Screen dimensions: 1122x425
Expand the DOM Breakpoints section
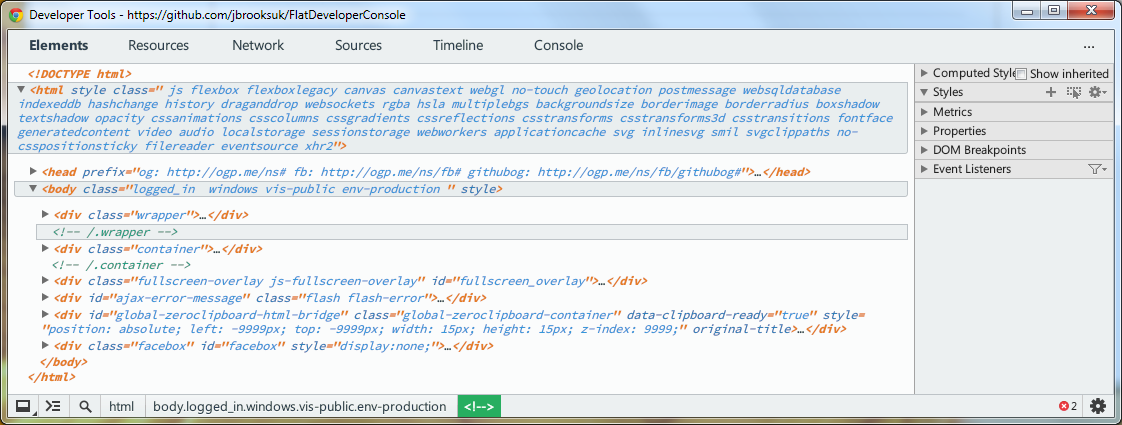925,150
